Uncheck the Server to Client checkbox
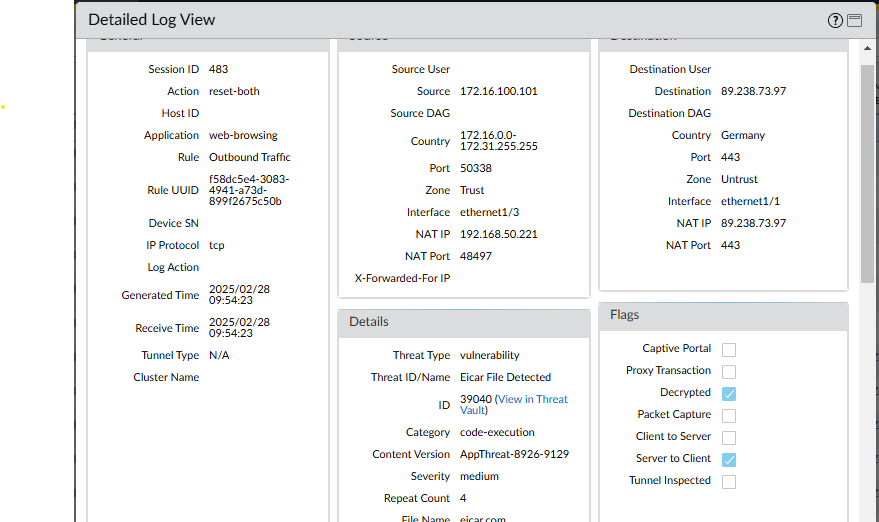 (x=729, y=460)
